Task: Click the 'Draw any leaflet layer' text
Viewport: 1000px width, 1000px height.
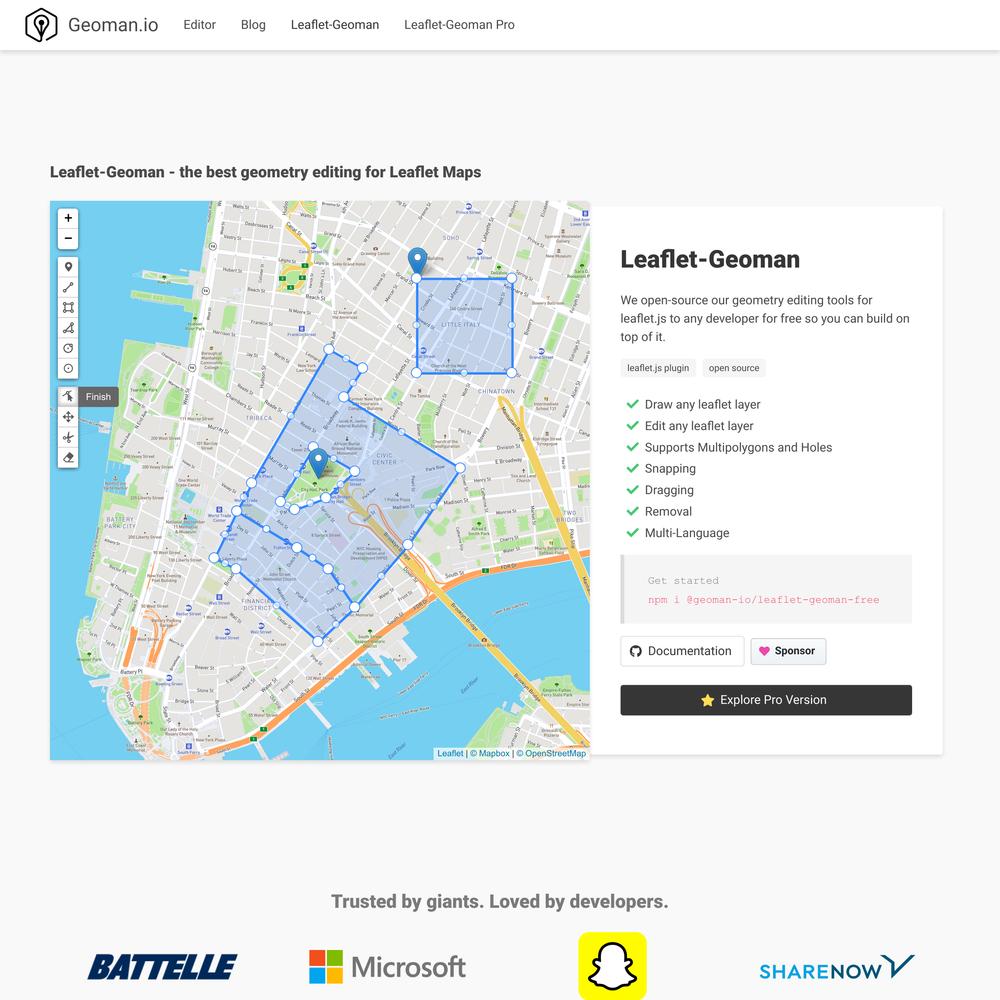Action: [702, 404]
